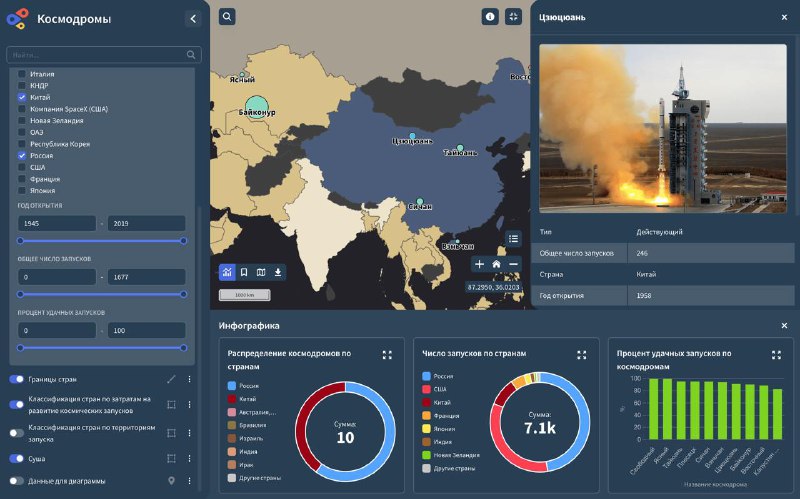This screenshot has width=800, height=499.
Task: Check the Компания SpaceX (США) checkbox
Action: 22,109
